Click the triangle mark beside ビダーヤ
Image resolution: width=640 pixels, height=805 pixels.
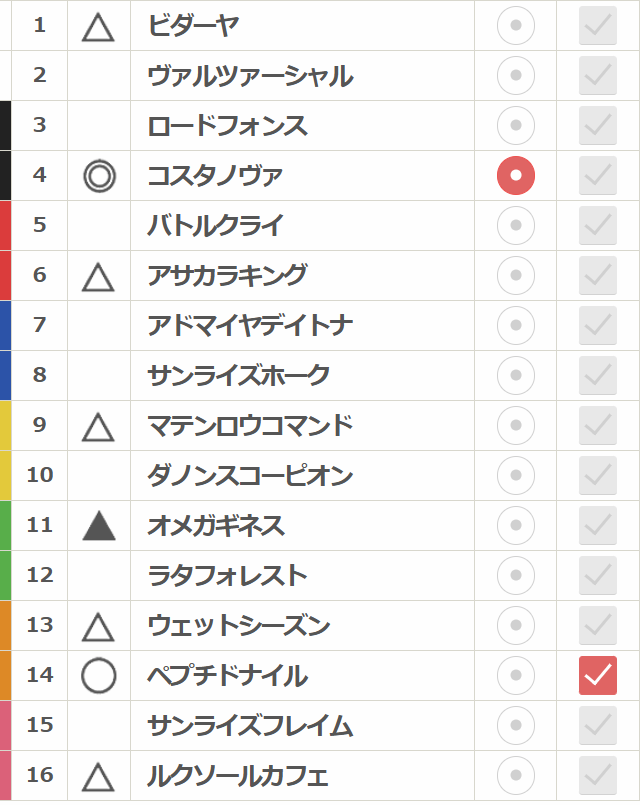tap(98, 27)
